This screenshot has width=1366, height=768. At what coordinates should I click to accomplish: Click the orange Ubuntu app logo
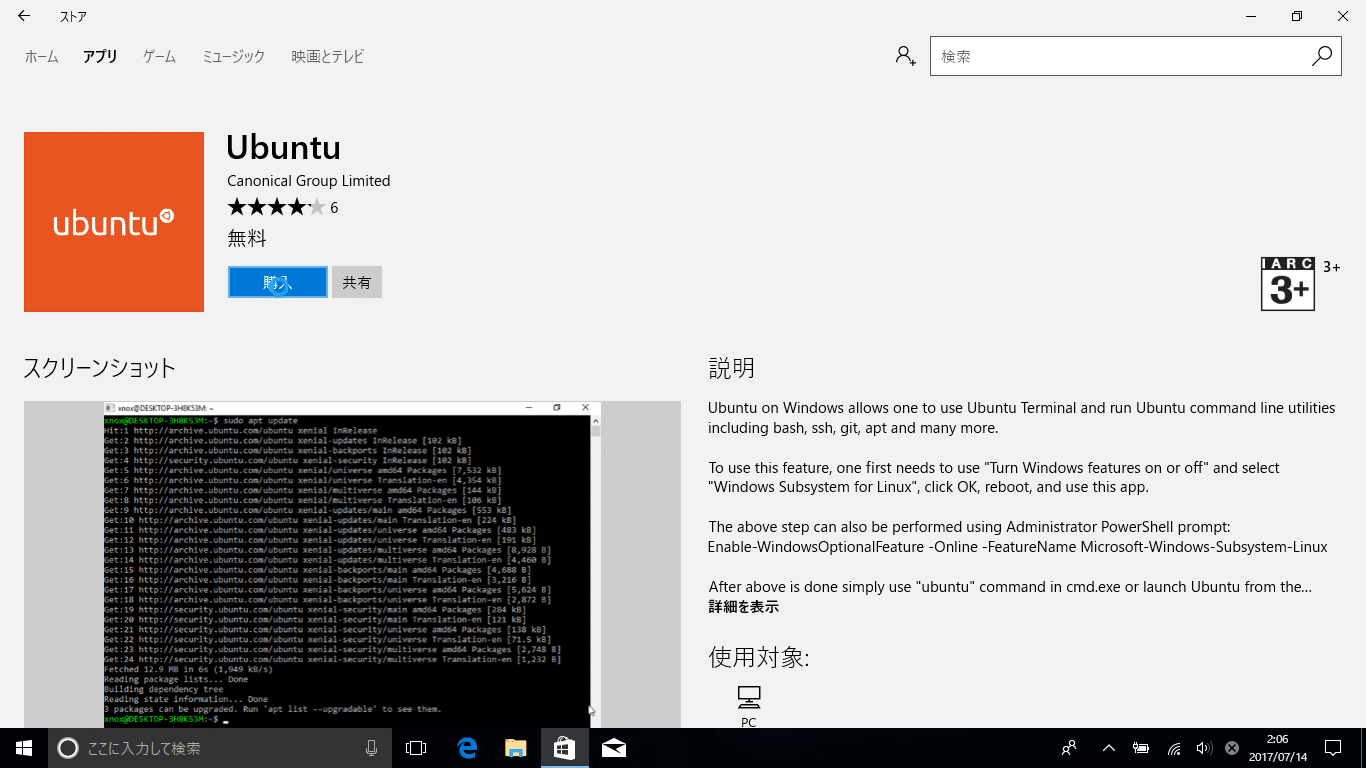[x=114, y=222]
